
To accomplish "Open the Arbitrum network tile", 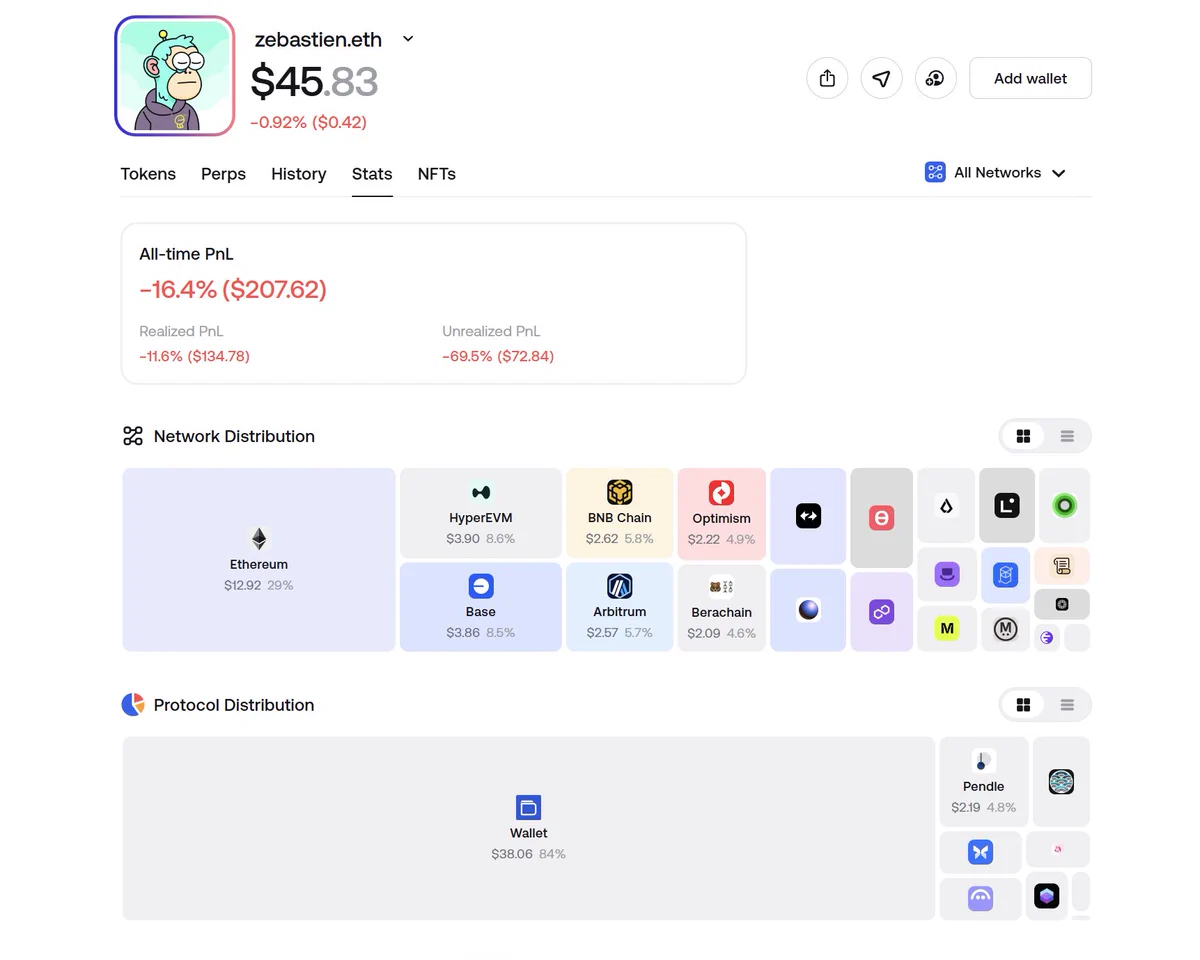I will [x=620, y=607].
